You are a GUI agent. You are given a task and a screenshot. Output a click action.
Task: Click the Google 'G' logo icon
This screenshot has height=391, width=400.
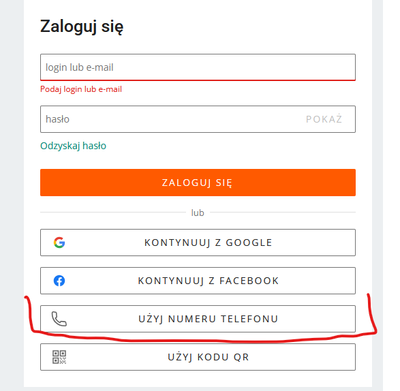(59, 242)
